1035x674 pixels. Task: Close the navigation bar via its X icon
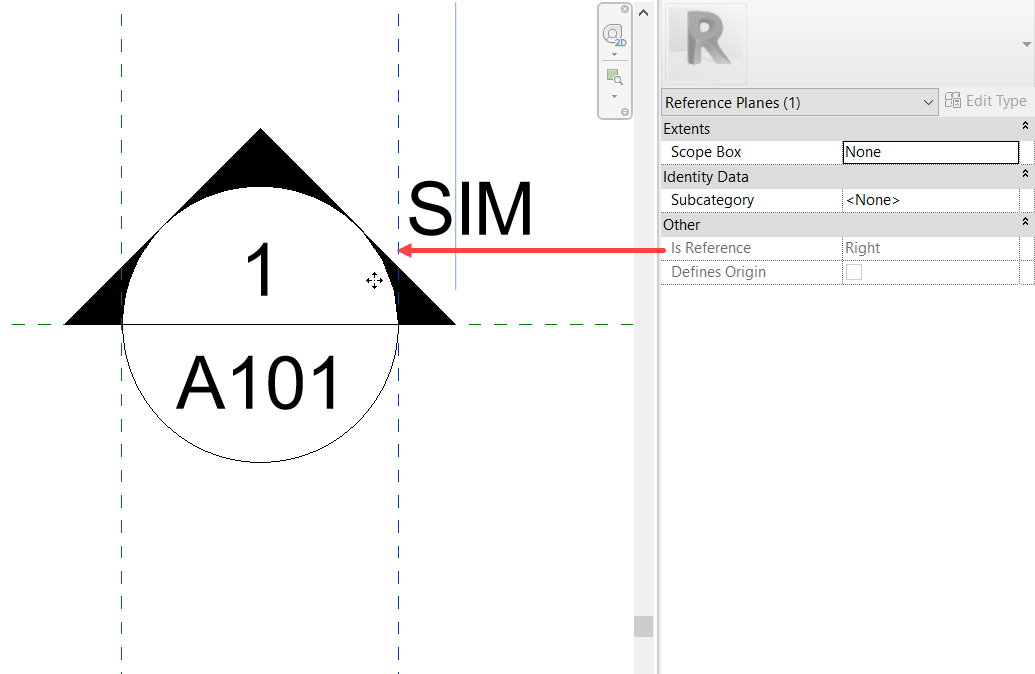[x=625, y=9]
